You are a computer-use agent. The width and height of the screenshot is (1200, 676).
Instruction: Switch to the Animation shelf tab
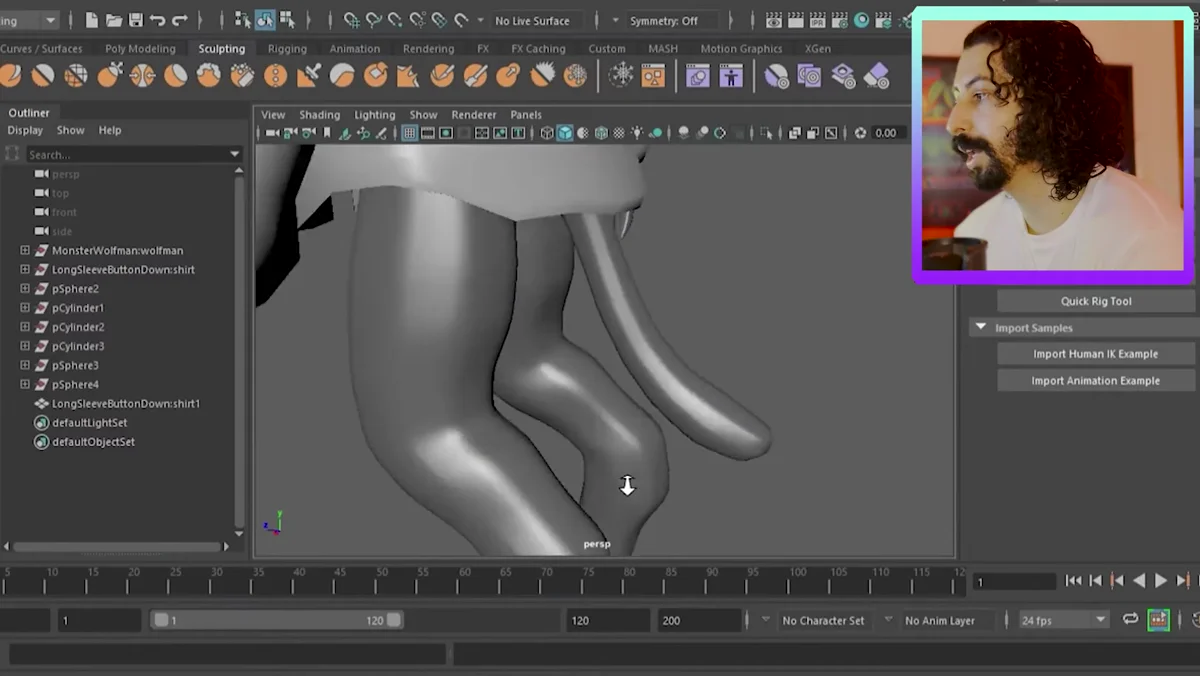click(355, 48)
